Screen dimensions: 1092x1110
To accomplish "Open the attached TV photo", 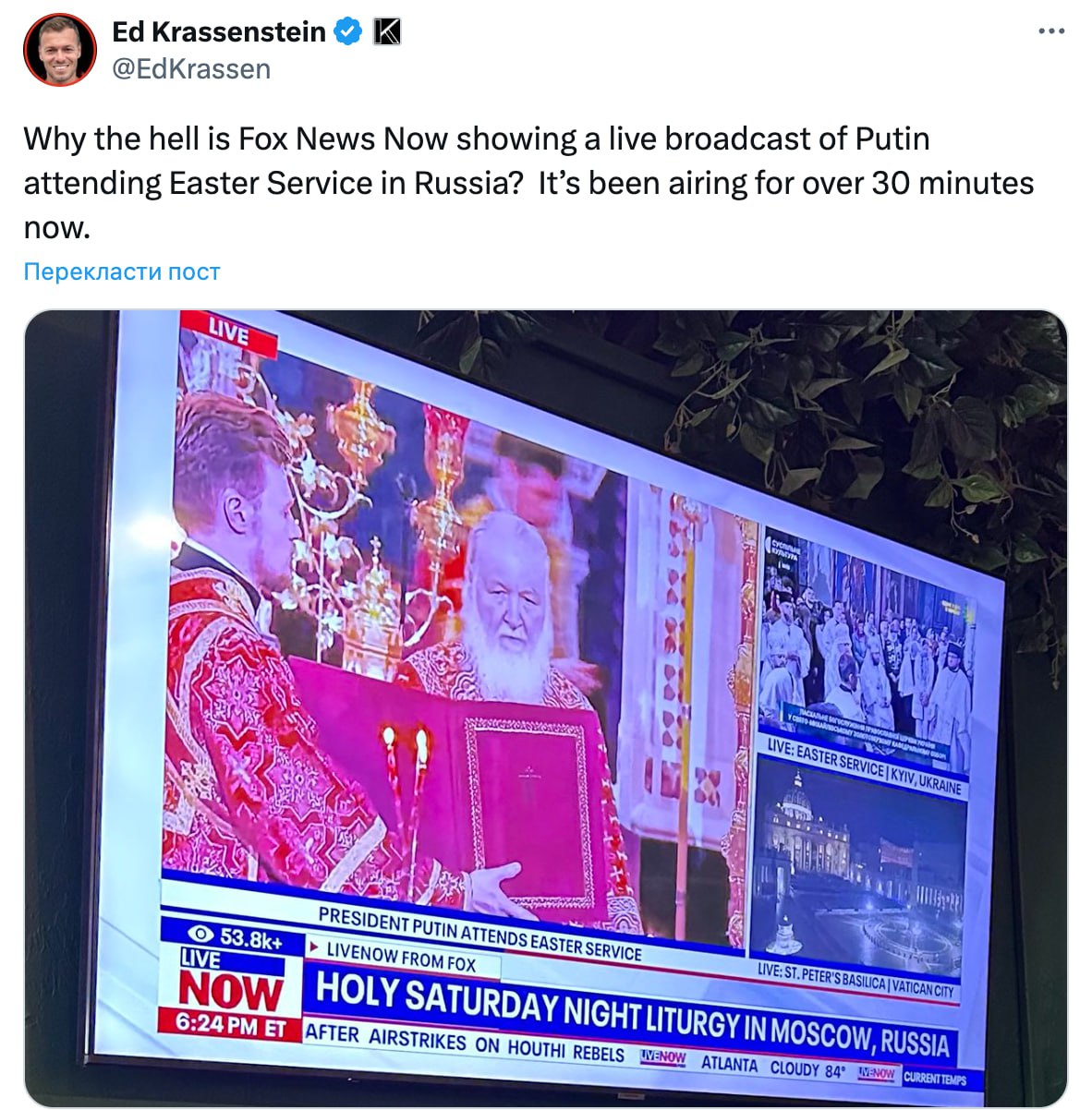I will click(x=546, y=708).
